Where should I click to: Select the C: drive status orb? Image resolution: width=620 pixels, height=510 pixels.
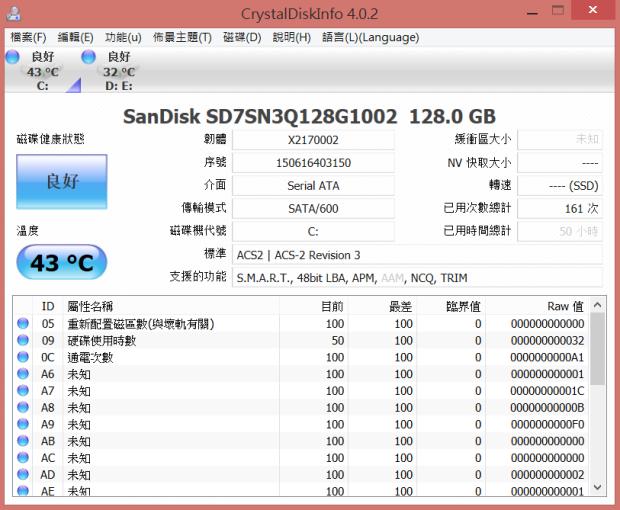[12, 57]
